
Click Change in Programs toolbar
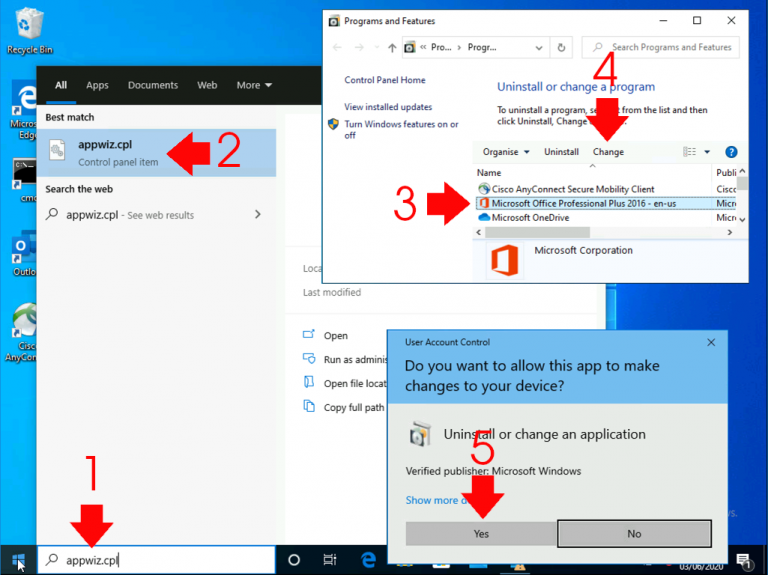click(608, 152)
